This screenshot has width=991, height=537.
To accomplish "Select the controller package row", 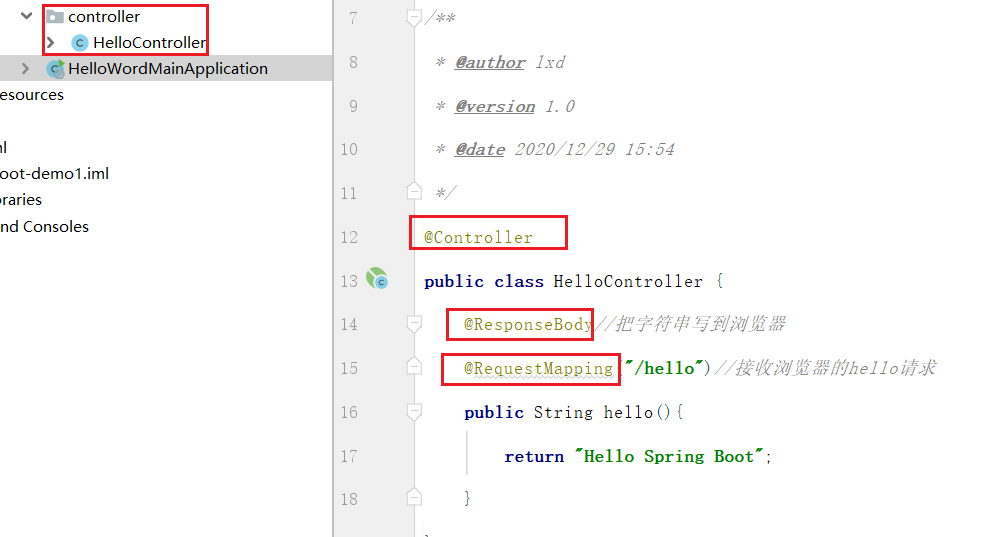I will pos(104,16).
